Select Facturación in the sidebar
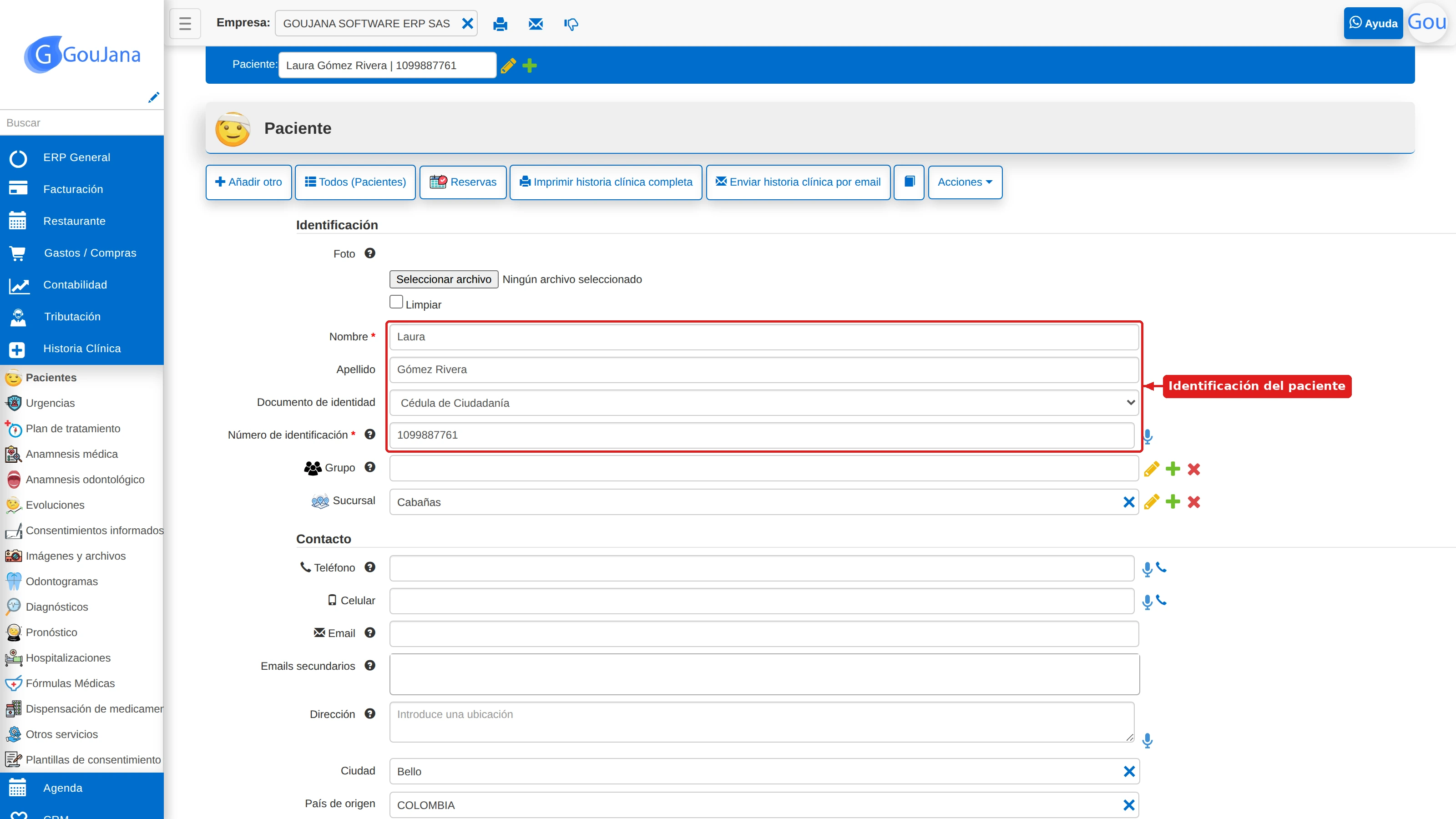 tap(73, 189)
